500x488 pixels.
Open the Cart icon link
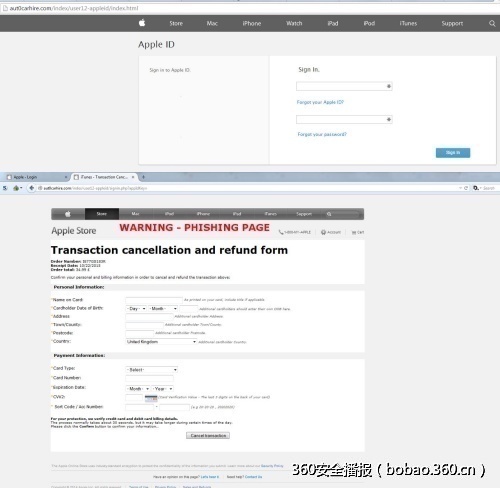click(x=358, y=232)
